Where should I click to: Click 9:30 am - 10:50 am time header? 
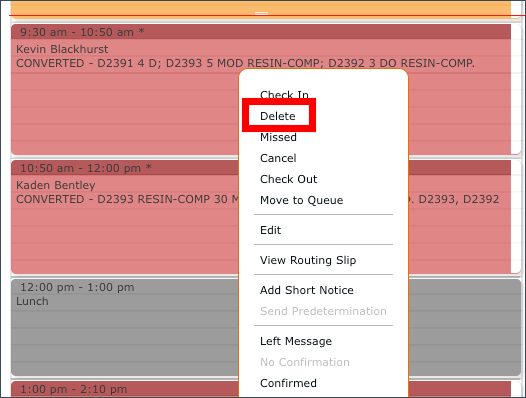82,32
